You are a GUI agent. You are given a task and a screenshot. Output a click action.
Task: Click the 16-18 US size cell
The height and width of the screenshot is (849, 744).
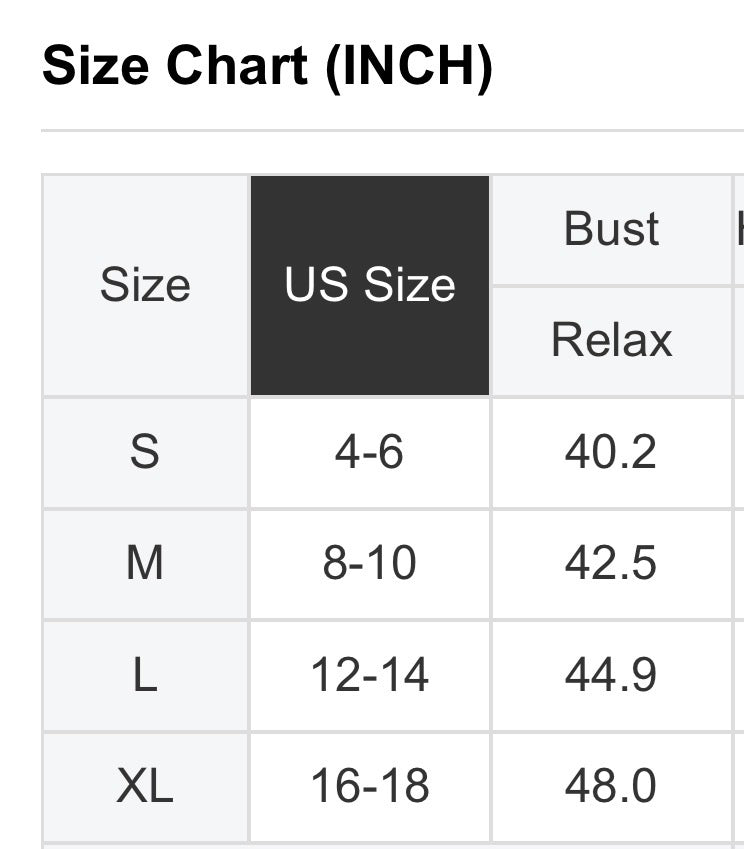pyautogui.click(x=370, y=786)
